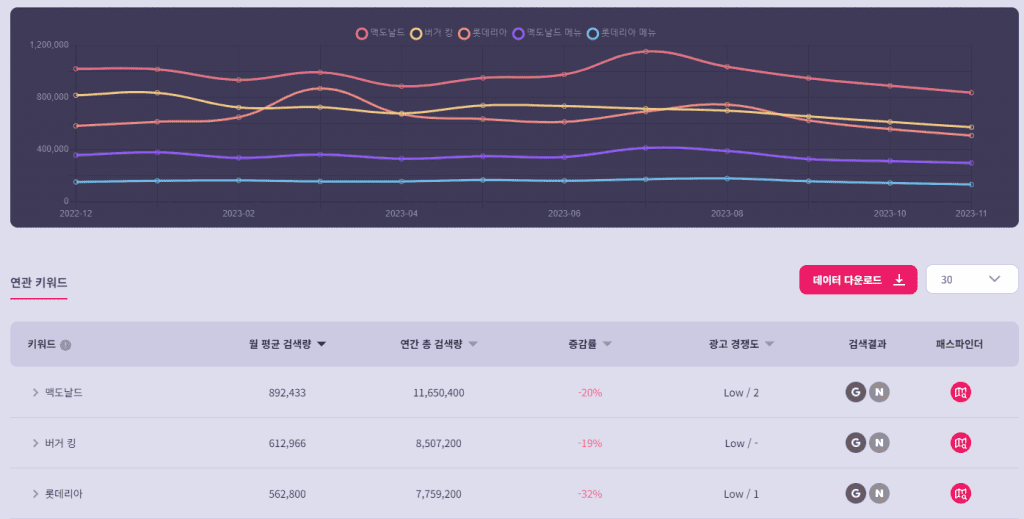Toggle 맥도날드 series in chart legend
1024x519 pixels.
[x=380, y=33]
